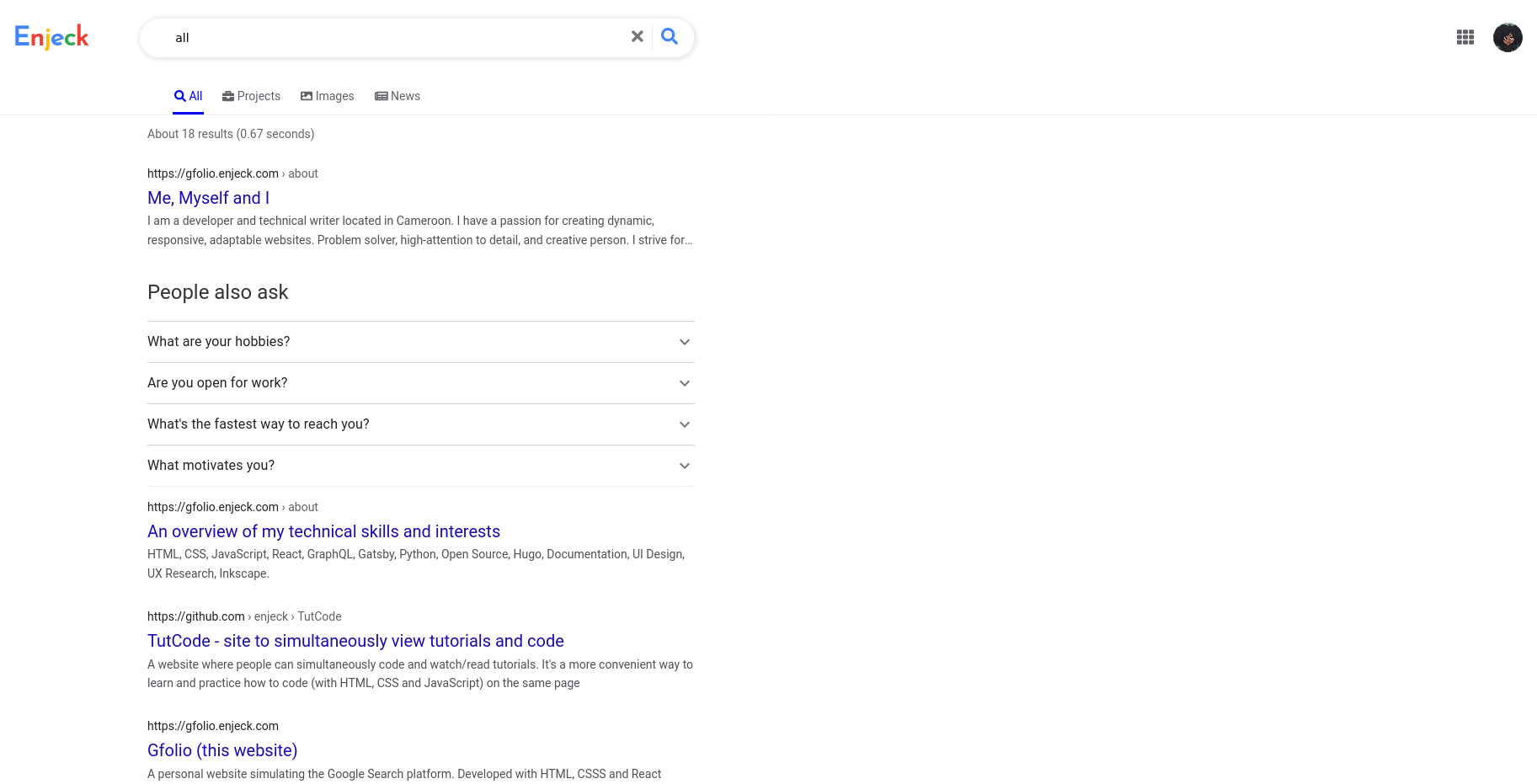Click the briefcase icon beside Projects
The height and width of the screenshot is (784, 1537).
(227, 97)
